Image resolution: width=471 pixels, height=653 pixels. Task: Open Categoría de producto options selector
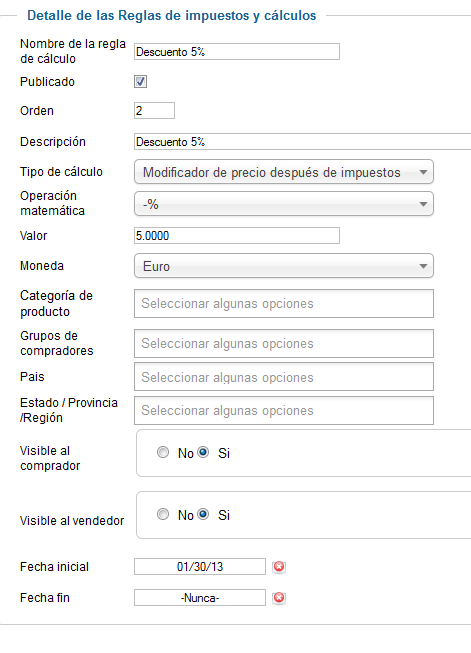tap(284, 304)
